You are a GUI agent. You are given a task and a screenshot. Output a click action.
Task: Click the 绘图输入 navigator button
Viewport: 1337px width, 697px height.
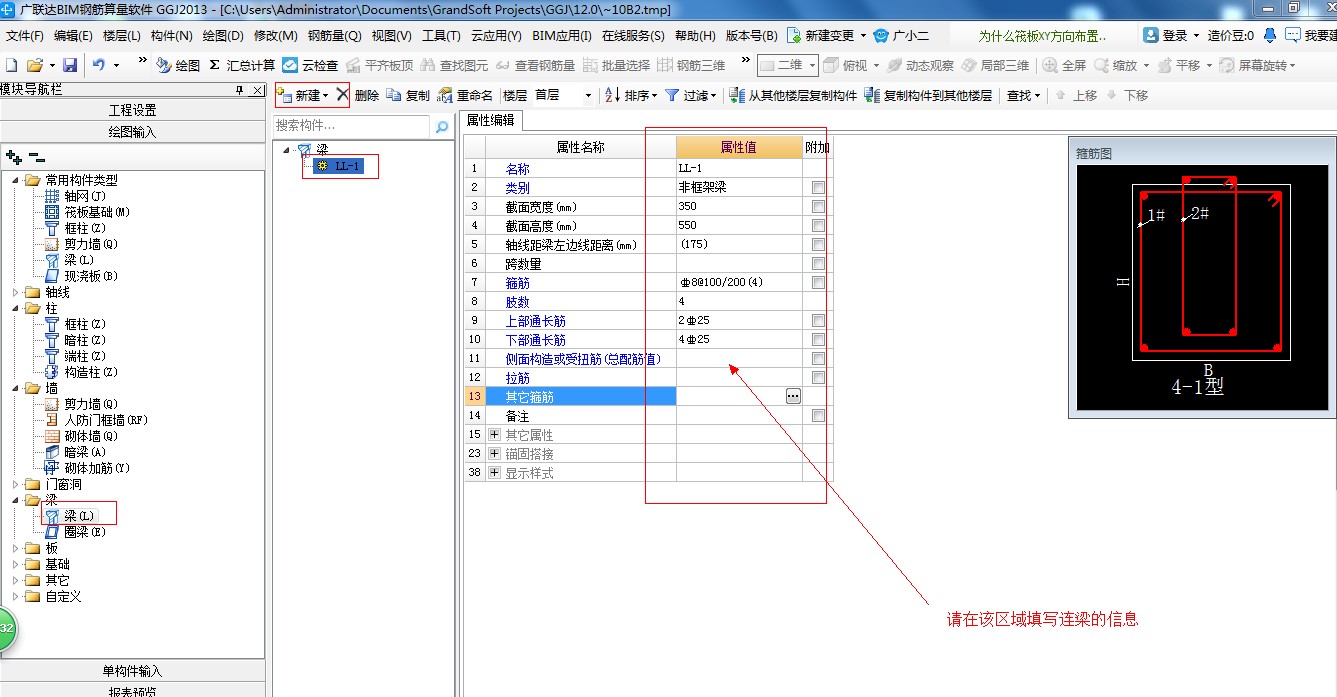coord(132,132)
